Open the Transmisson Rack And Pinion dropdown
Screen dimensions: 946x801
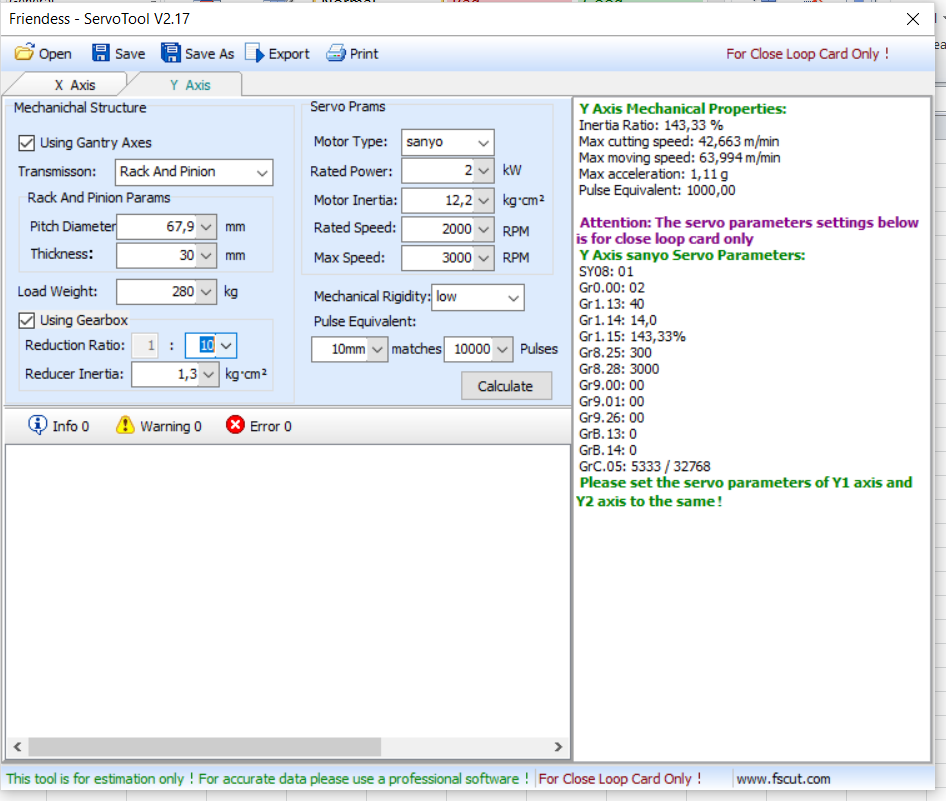(194, 173)
